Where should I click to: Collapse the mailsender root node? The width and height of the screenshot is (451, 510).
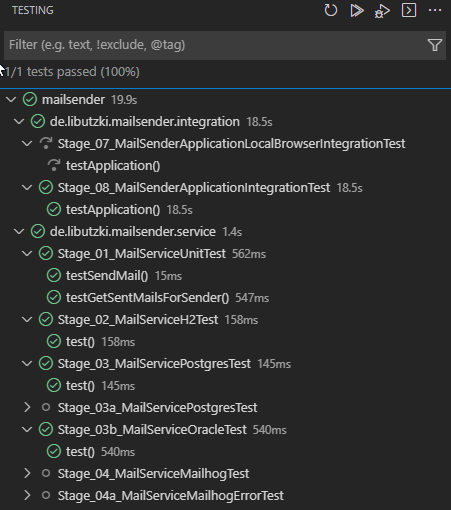(11, 100)
